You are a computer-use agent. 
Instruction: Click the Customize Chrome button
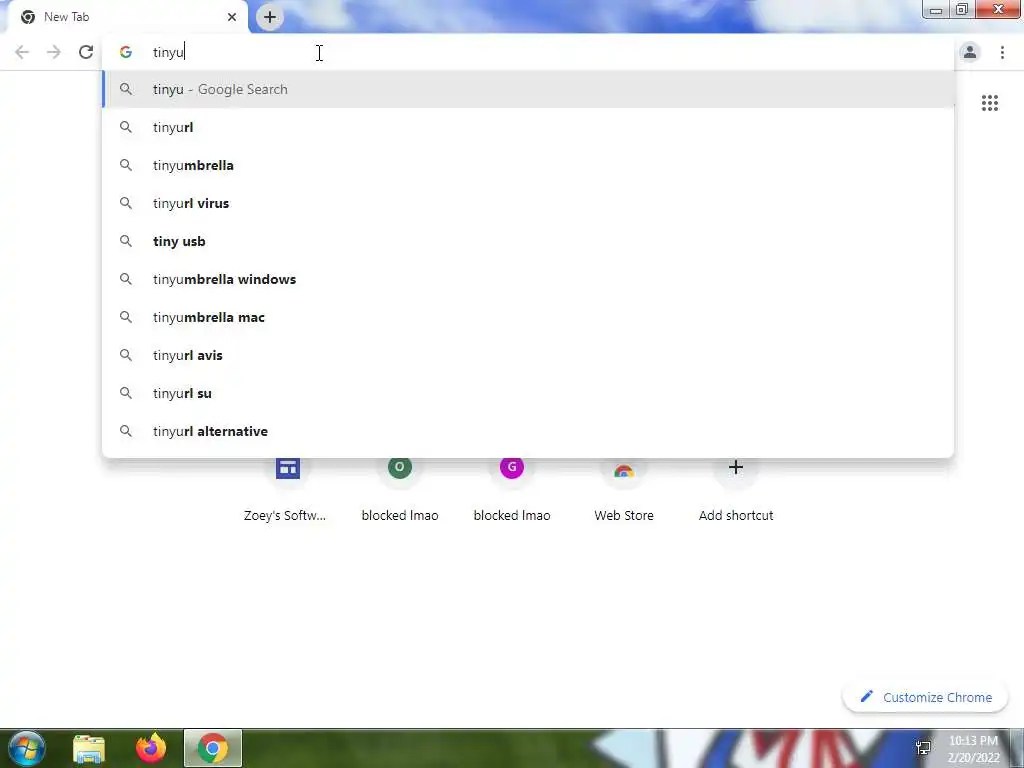pos(925,697)
